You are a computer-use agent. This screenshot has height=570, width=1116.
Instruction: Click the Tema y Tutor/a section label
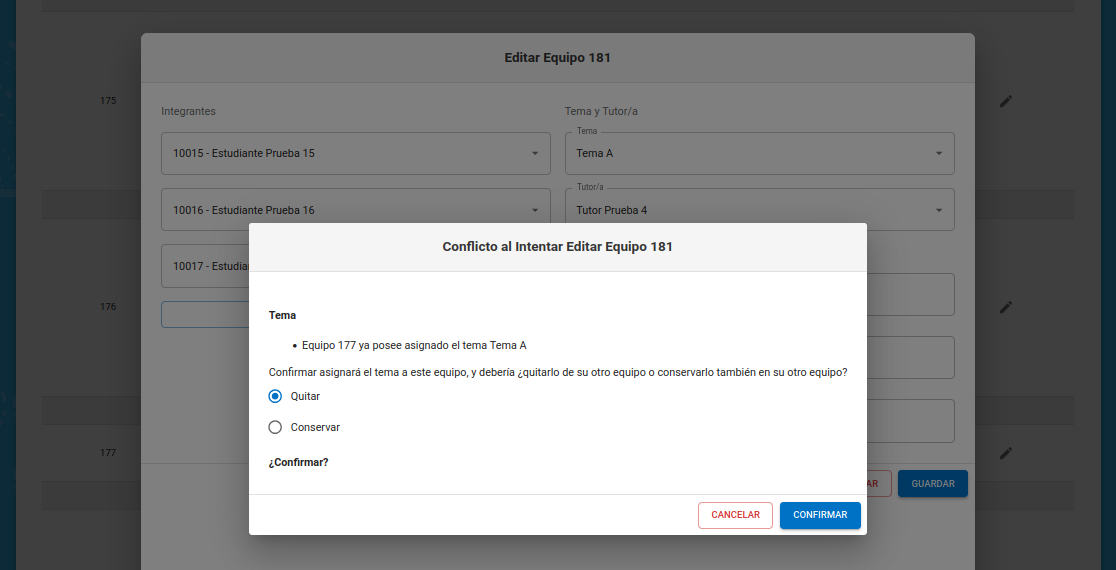pyautogui.click(x=601, y=111)
